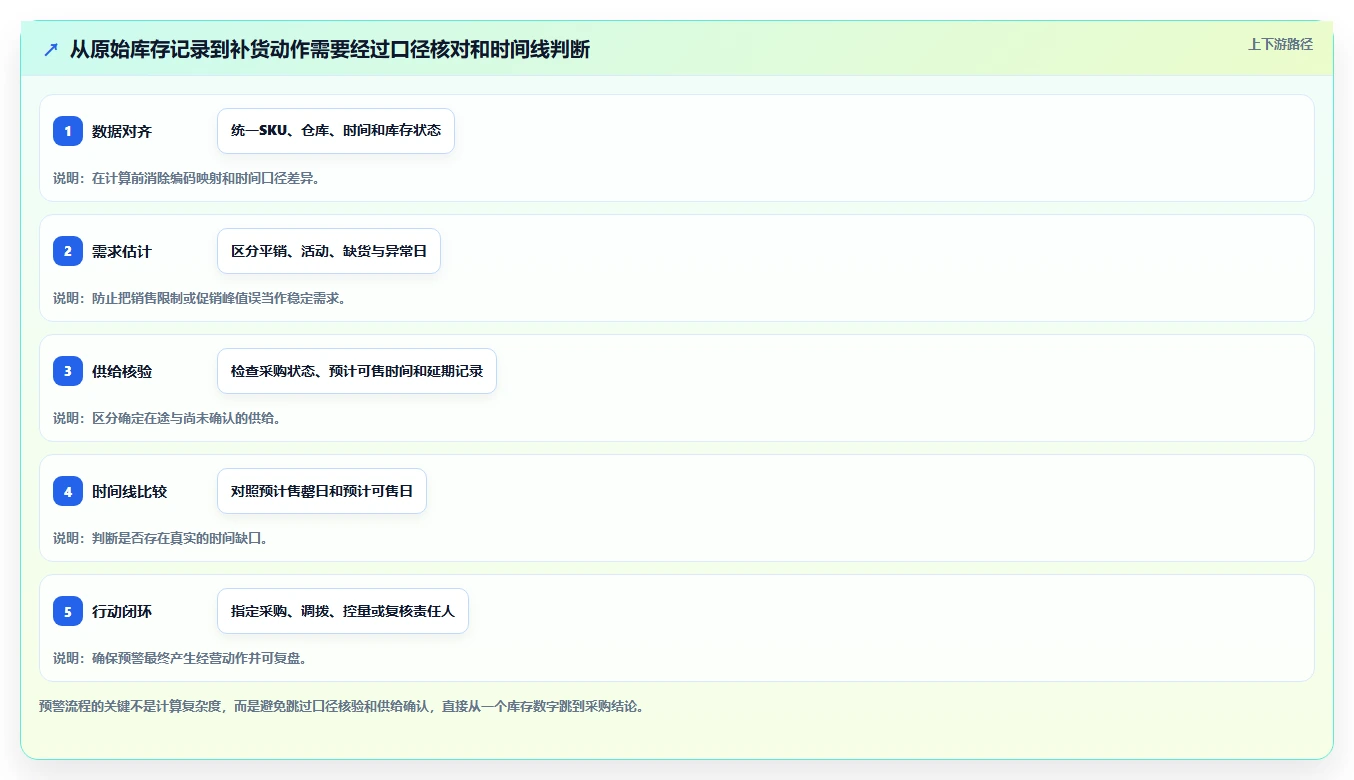Click the 供给核验 step title
Viewport: 1354px width, 780px height.
(122, 371)
